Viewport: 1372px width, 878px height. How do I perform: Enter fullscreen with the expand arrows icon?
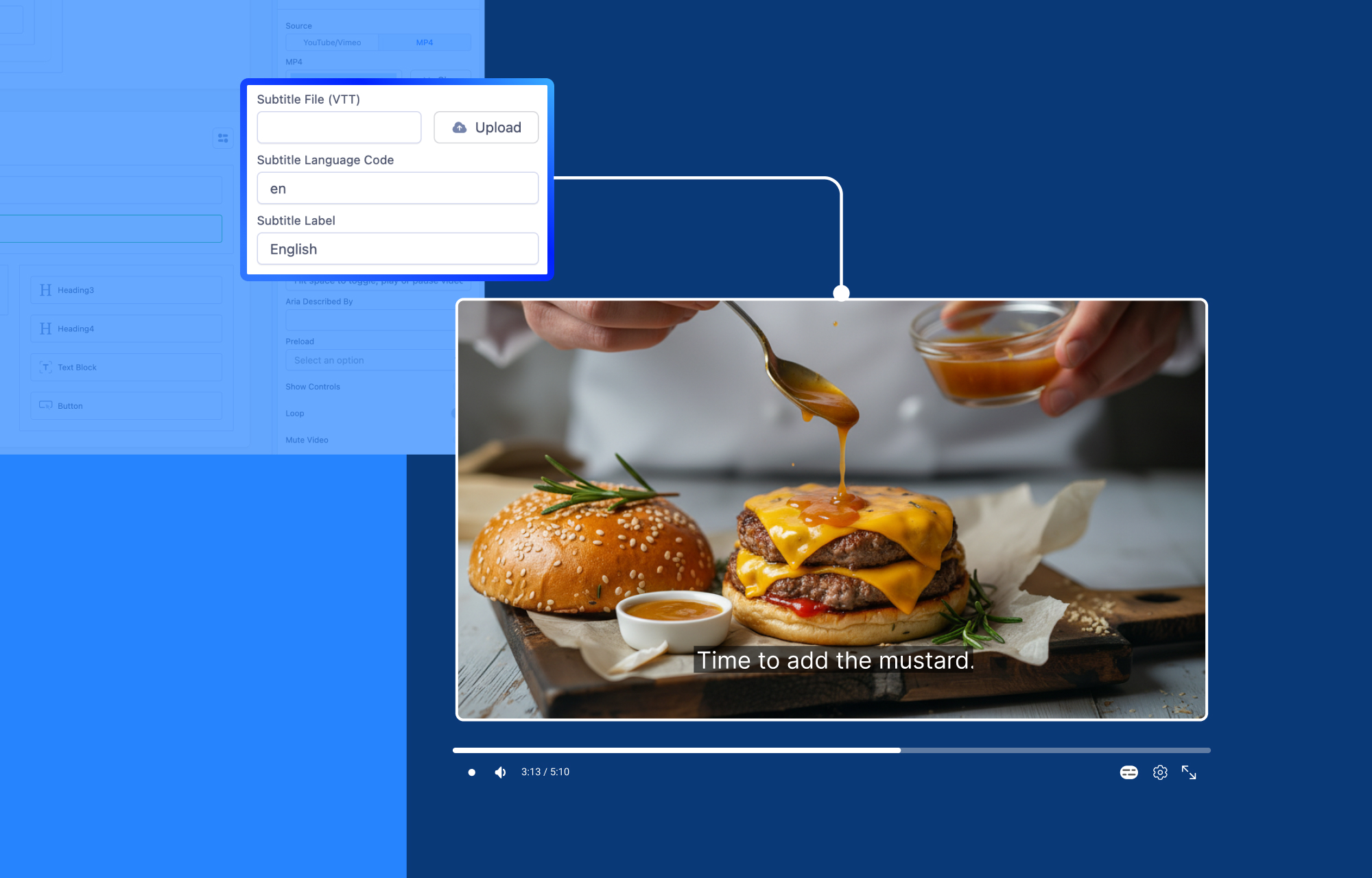(x=1189, y=772)
